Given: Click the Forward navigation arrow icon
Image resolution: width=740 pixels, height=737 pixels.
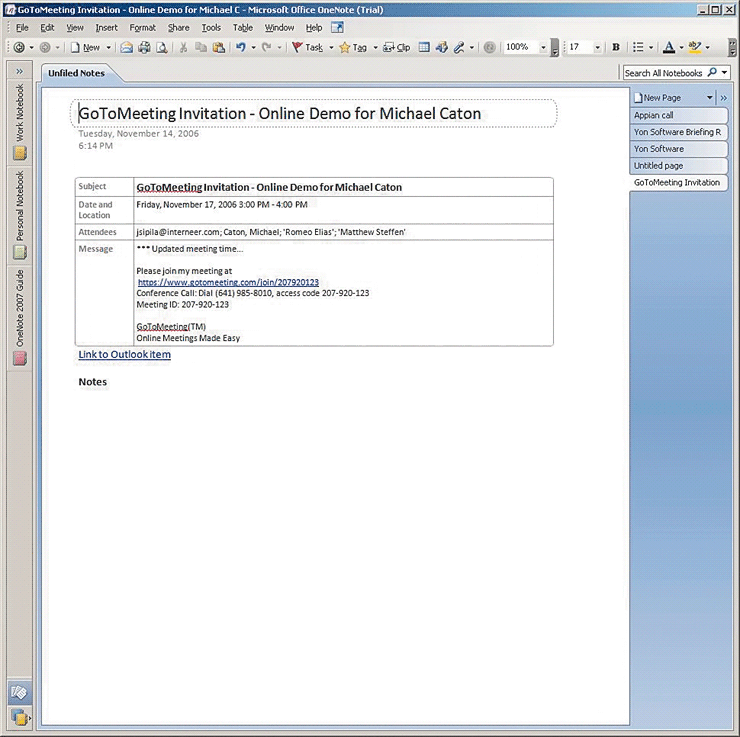Looking at the screenshot, I should (45, 47).
